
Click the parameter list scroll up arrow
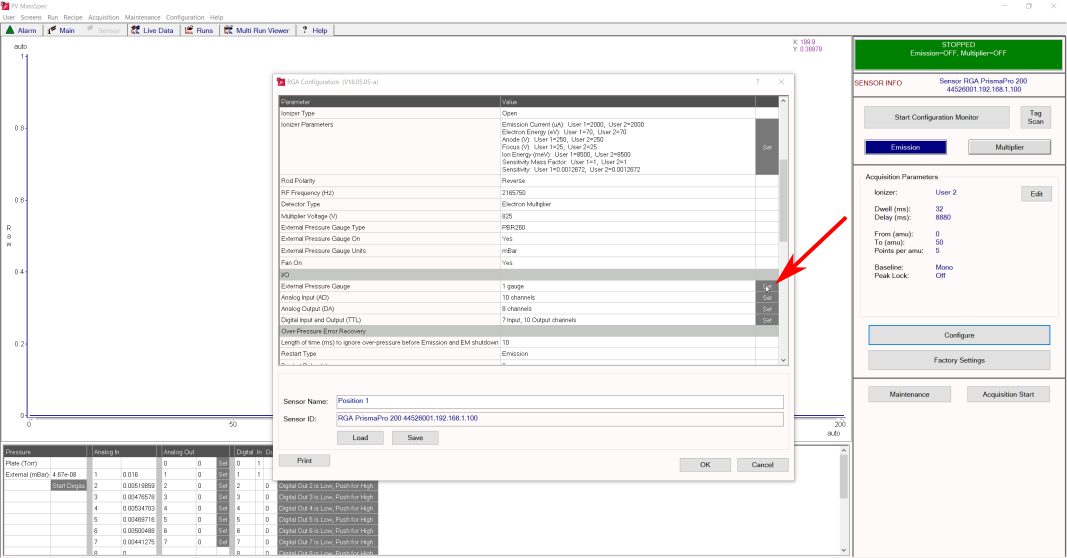tap(783, 101)
